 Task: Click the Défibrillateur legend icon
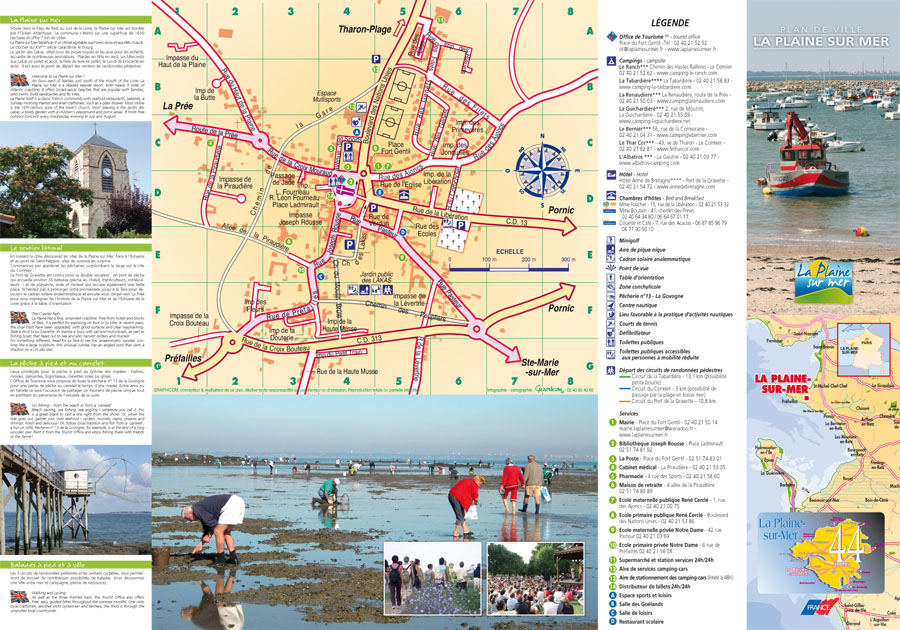(611, 333)
